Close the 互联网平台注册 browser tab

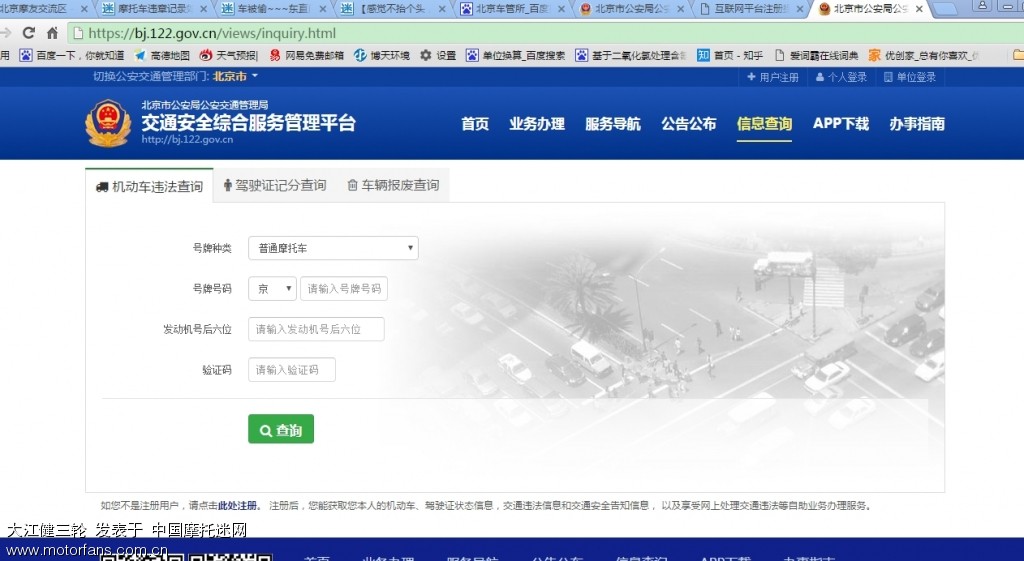[x=799, y=9]
